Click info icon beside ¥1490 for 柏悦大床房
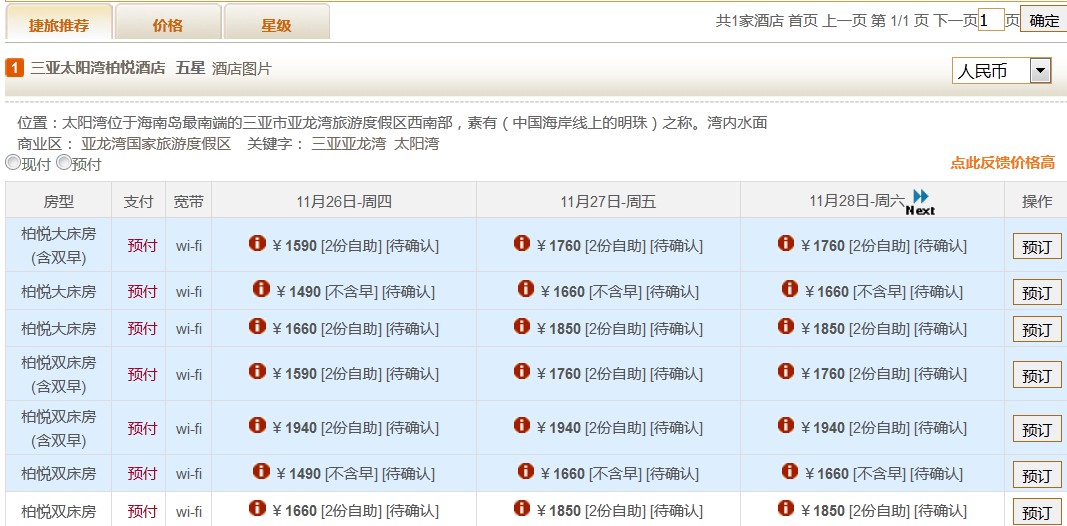The image size is (1067, 526). 261,289
